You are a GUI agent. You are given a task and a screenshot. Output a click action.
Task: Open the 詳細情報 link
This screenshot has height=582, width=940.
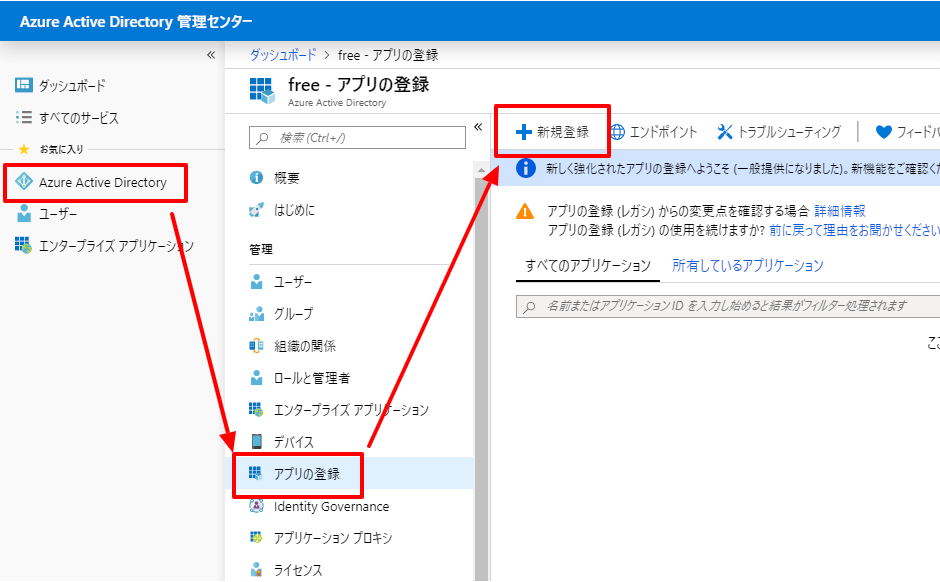click(840, 211)
